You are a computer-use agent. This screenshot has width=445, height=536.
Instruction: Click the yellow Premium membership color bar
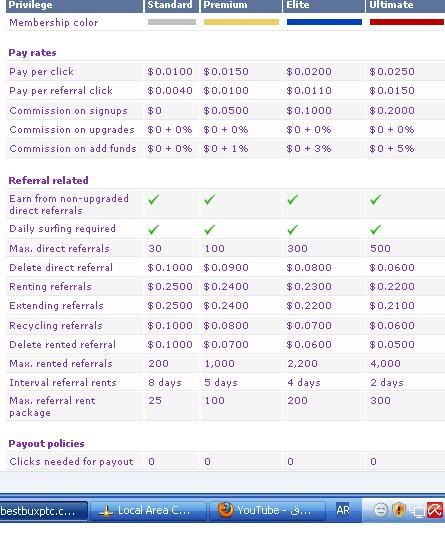tap(241, 22)
